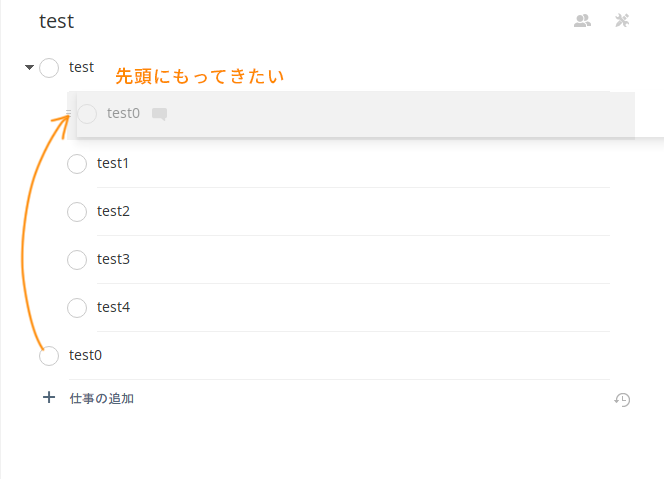Mark parent task test as complete
Viewport: 664px width, 479px height.
[x=49, y=68]
